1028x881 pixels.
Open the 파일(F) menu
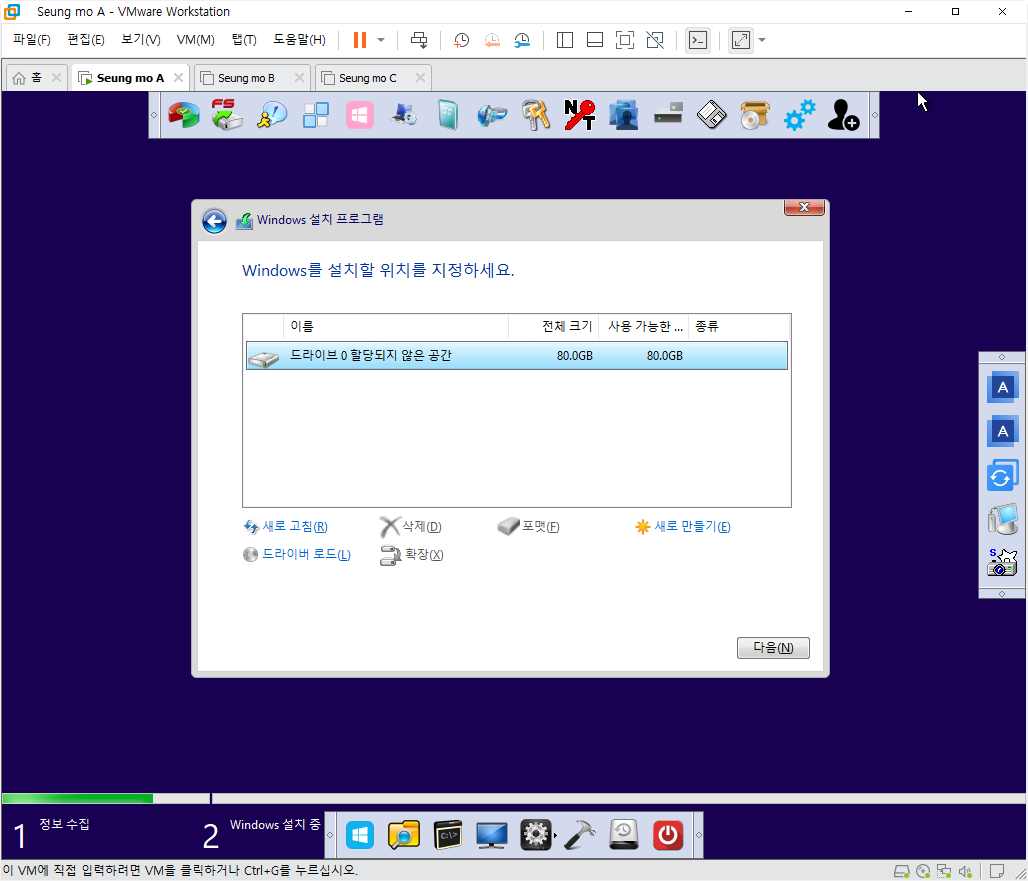(31, 40)
